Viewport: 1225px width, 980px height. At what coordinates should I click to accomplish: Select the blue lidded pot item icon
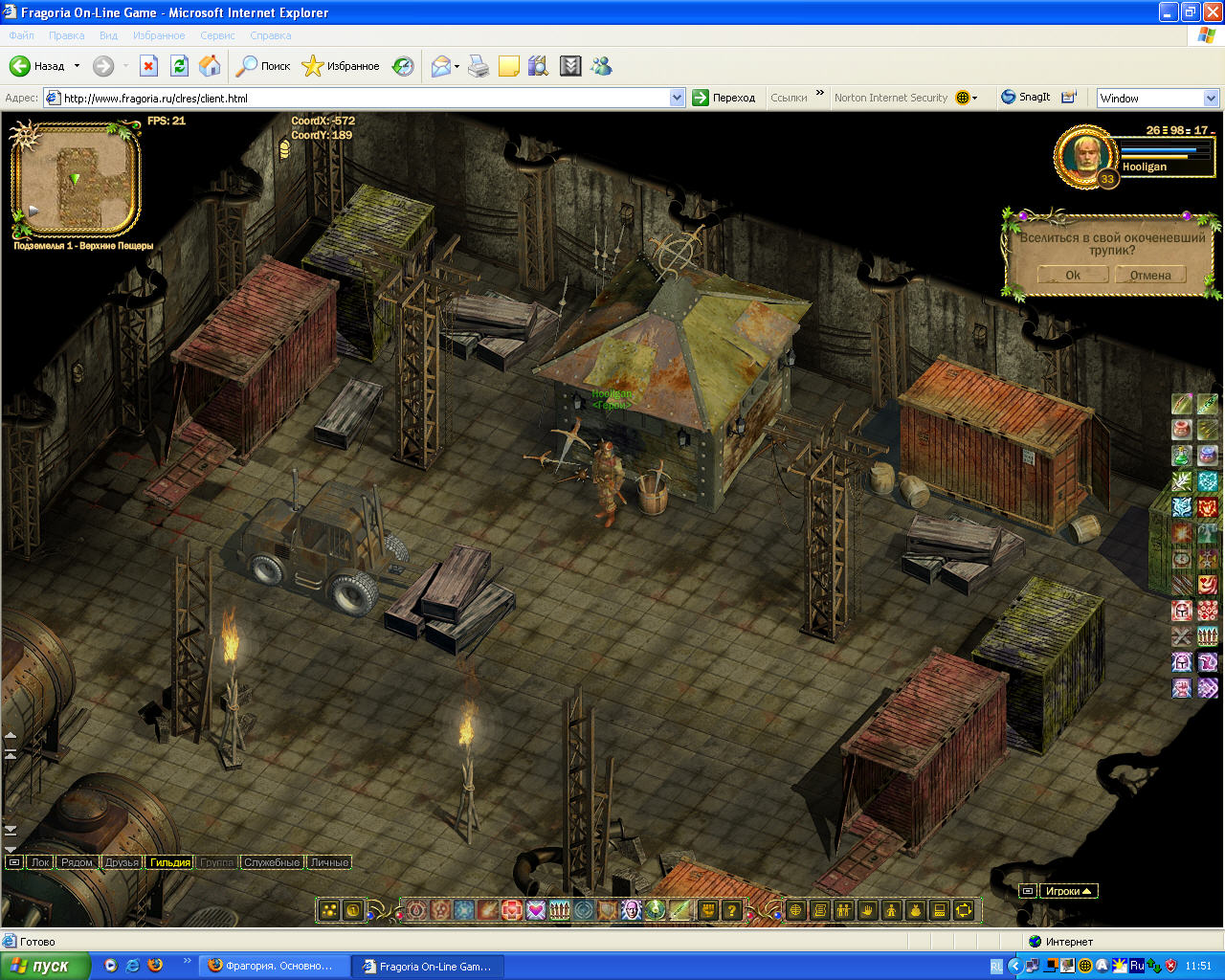coord(1208,456)
